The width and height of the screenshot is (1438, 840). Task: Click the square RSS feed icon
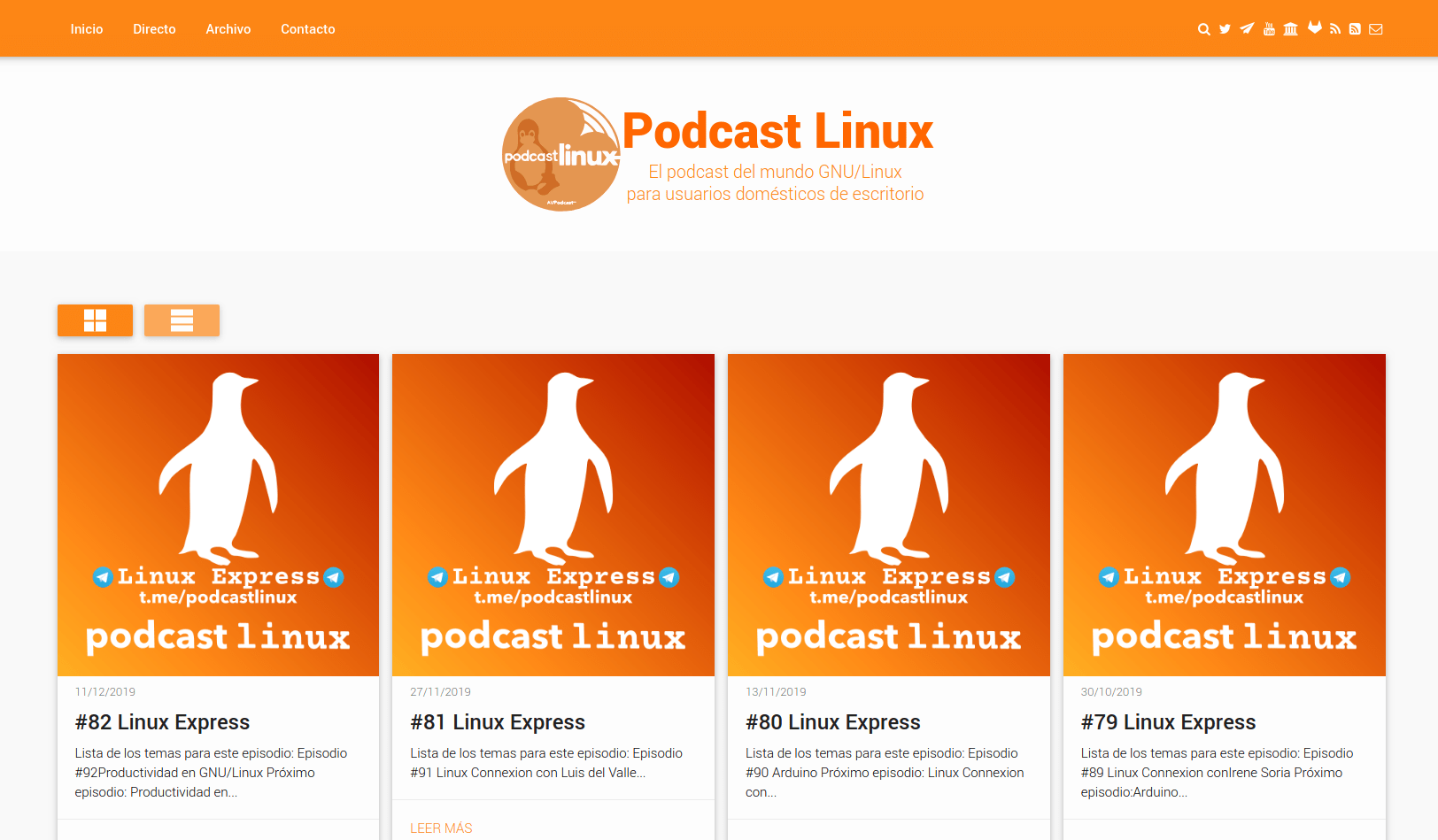click(1355, 29)
